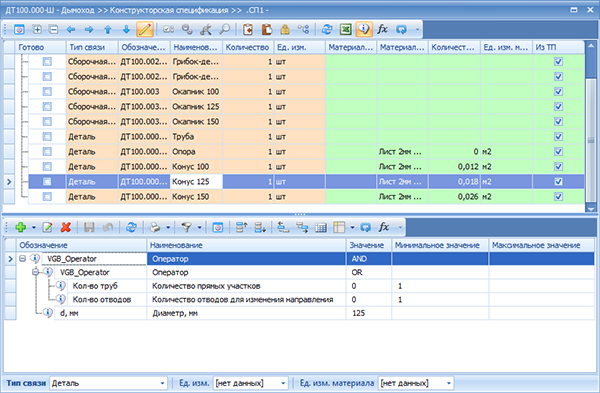Click the gears icon in top toolbar
Screen dimensions: 600x393
(187, 29)
